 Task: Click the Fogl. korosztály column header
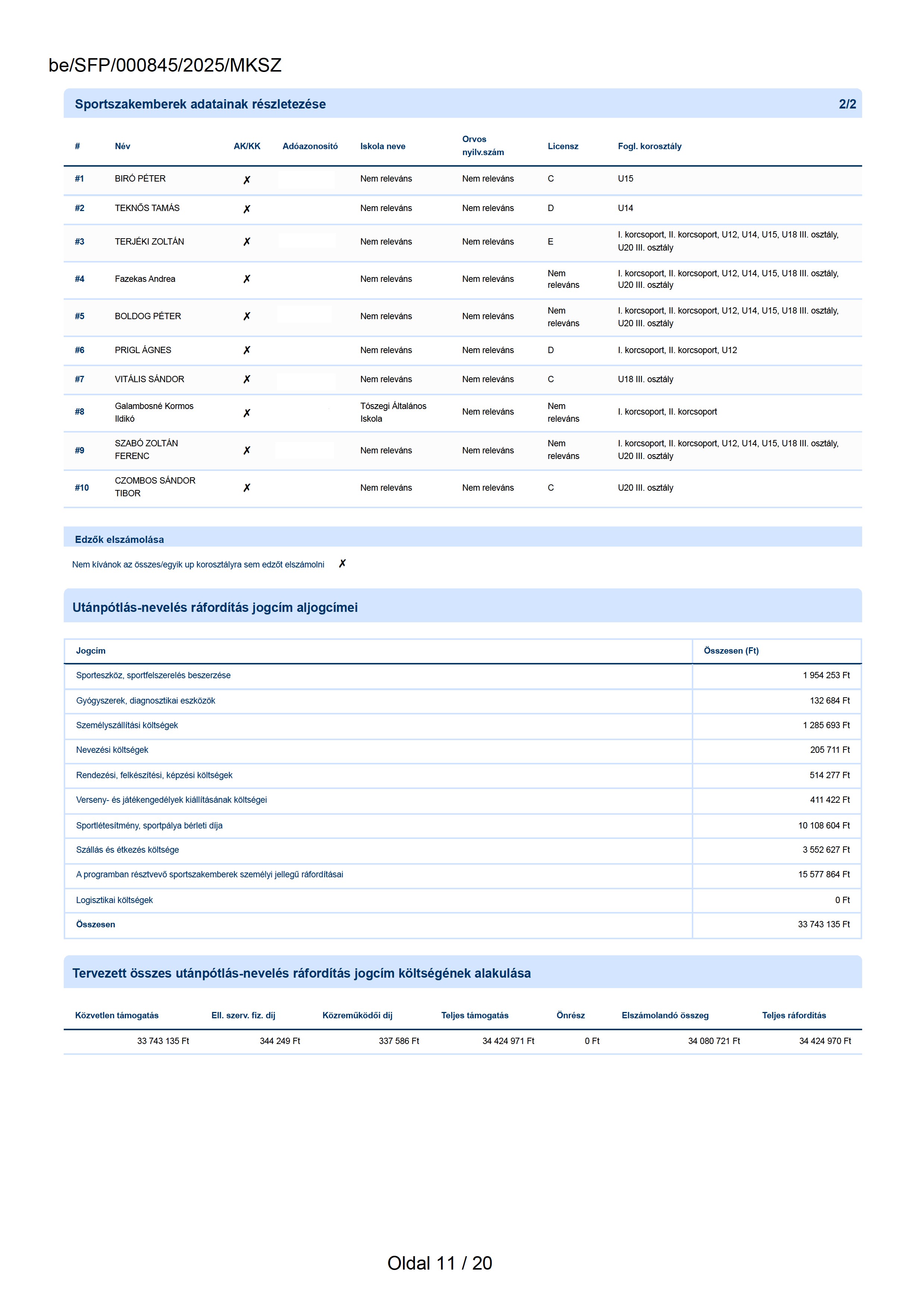tap(649, 147)
